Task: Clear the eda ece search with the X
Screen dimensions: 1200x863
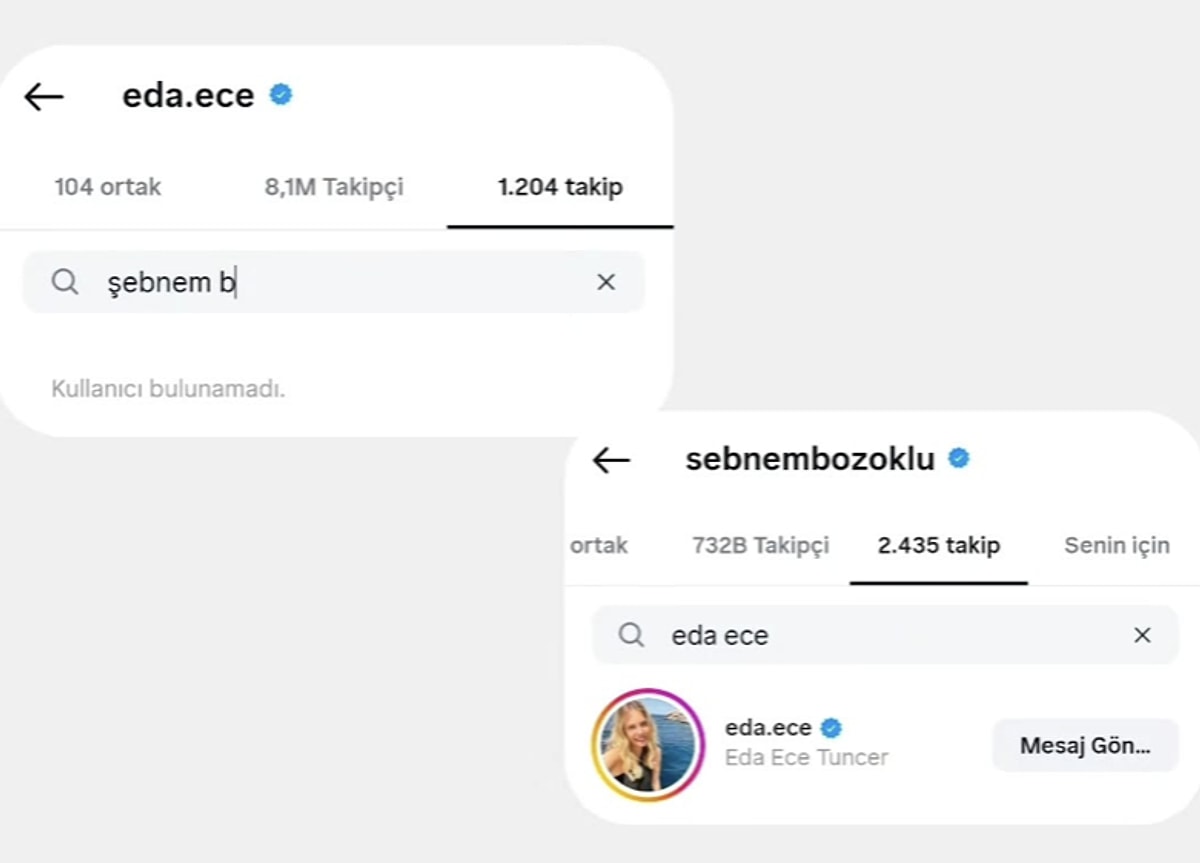Action: tap(1141, 635)
